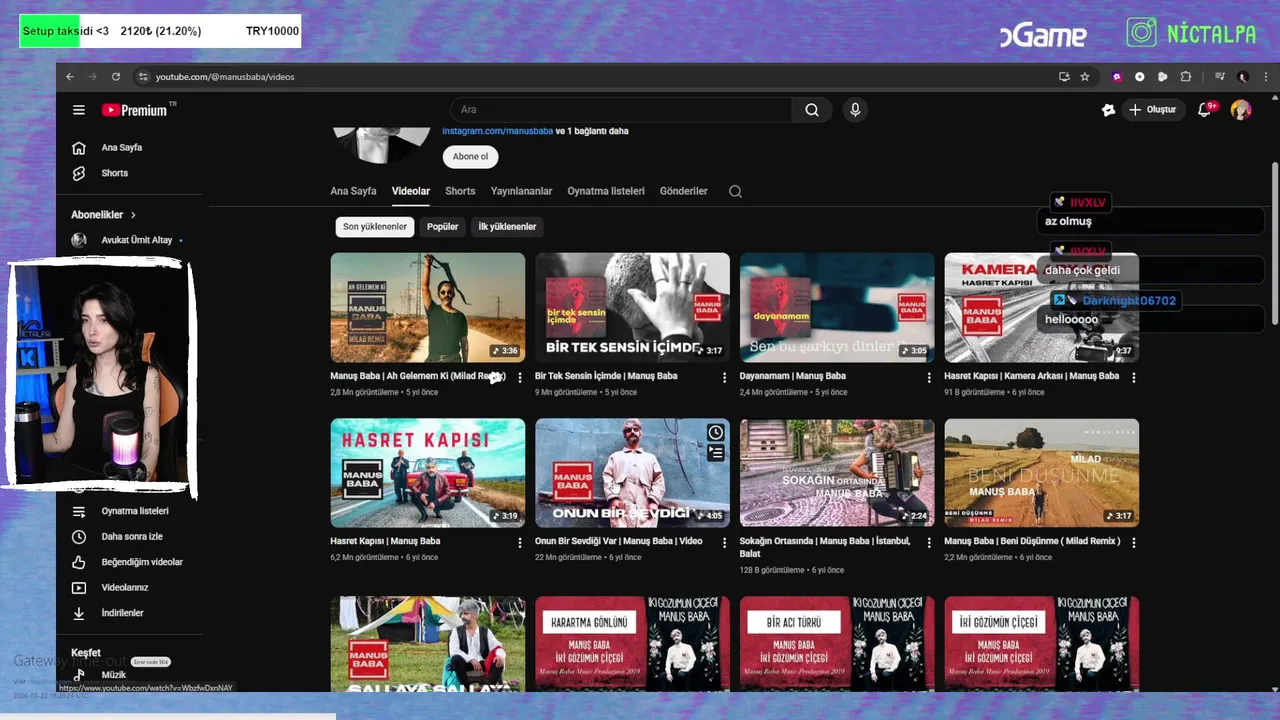Click the browser address bar URL

click(225, 77)
